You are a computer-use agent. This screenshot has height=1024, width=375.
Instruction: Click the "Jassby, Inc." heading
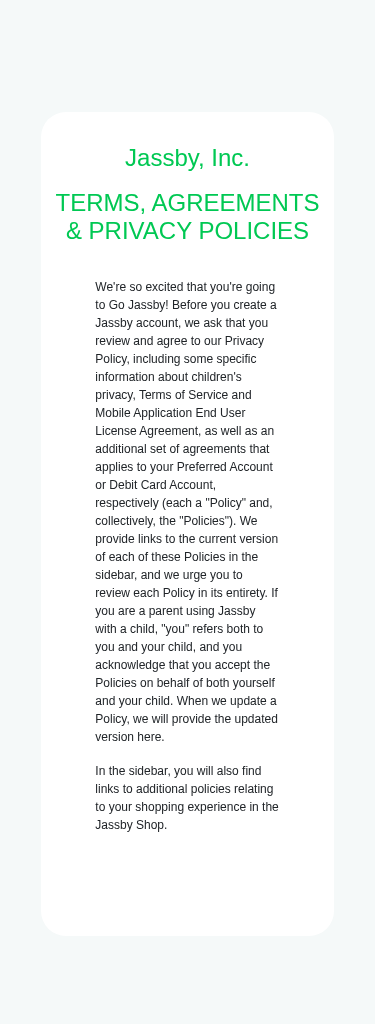(188, 158)
